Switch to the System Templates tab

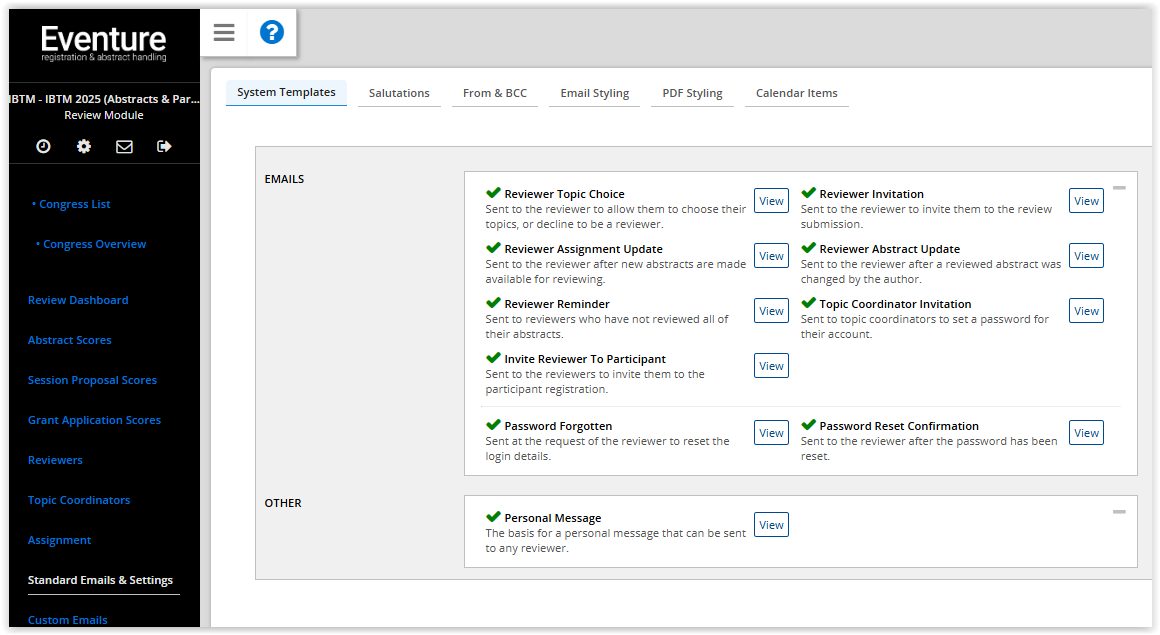tap(286, 93)
